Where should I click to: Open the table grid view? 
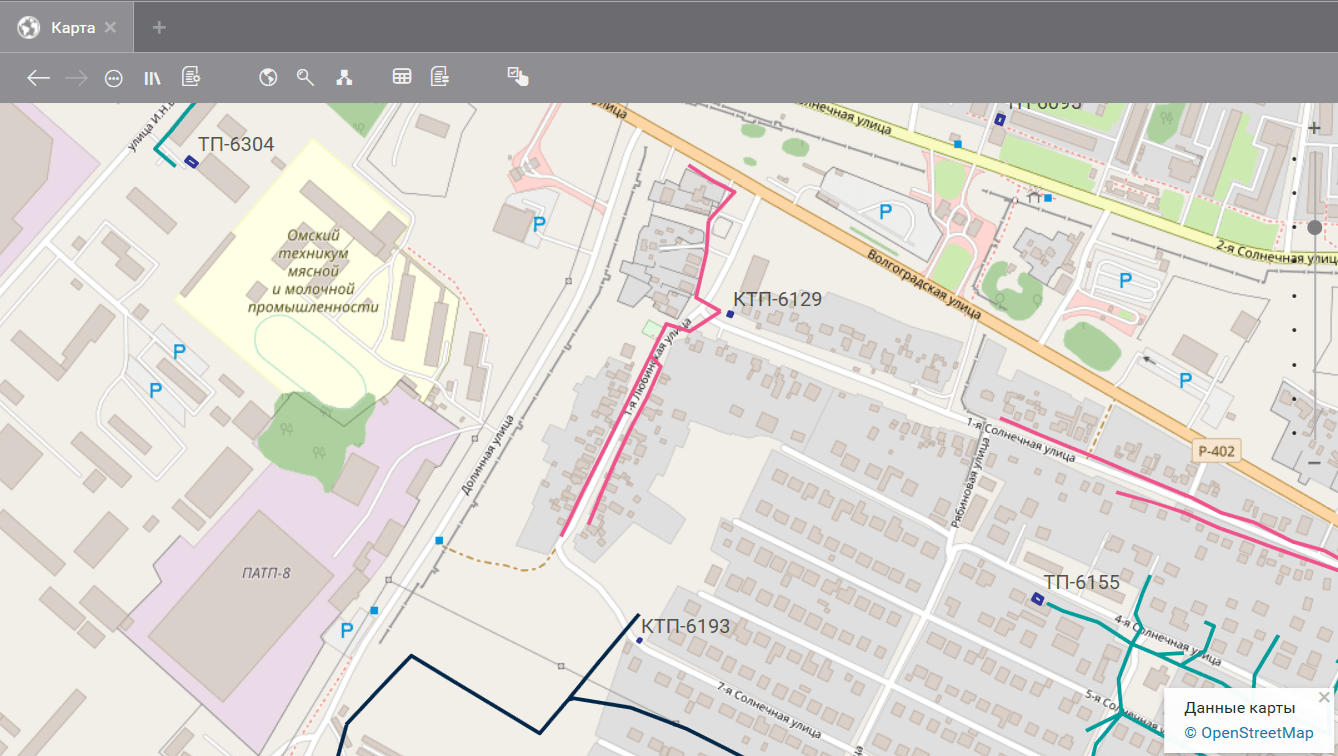[402, 77]
